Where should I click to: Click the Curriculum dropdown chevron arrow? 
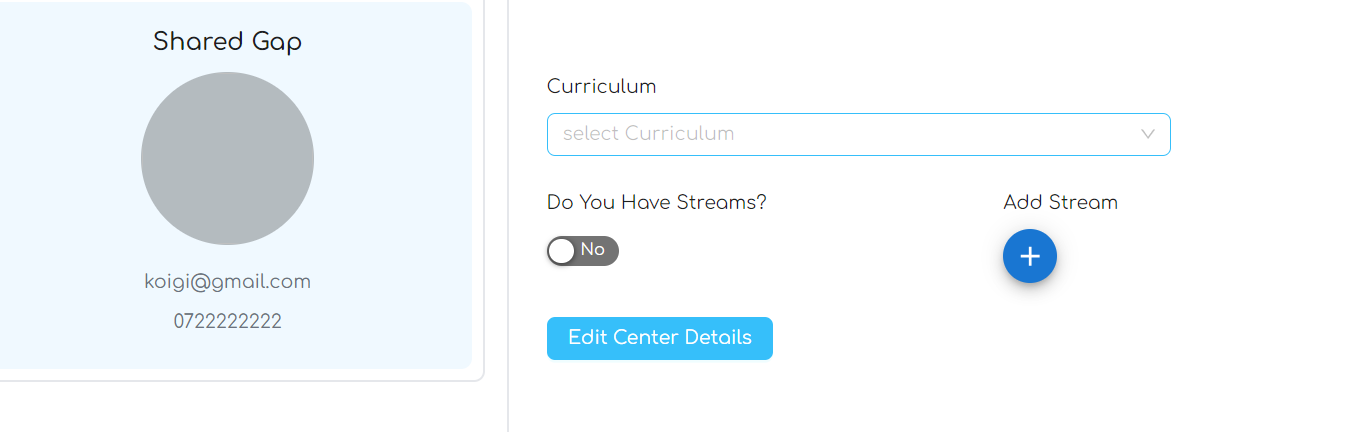tap(1148, 134)
